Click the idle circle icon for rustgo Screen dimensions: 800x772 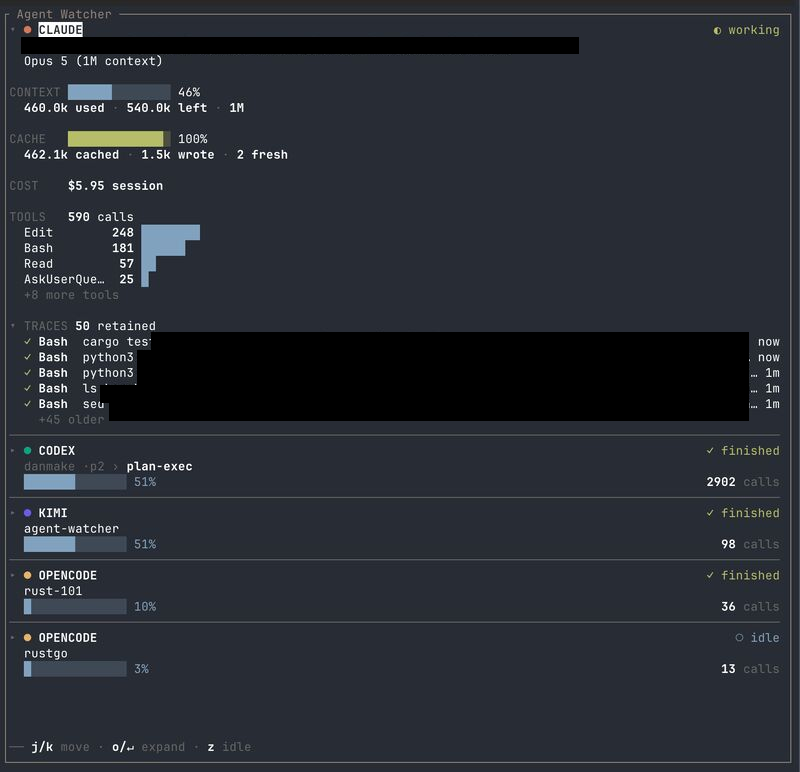[x=739, y=637]
